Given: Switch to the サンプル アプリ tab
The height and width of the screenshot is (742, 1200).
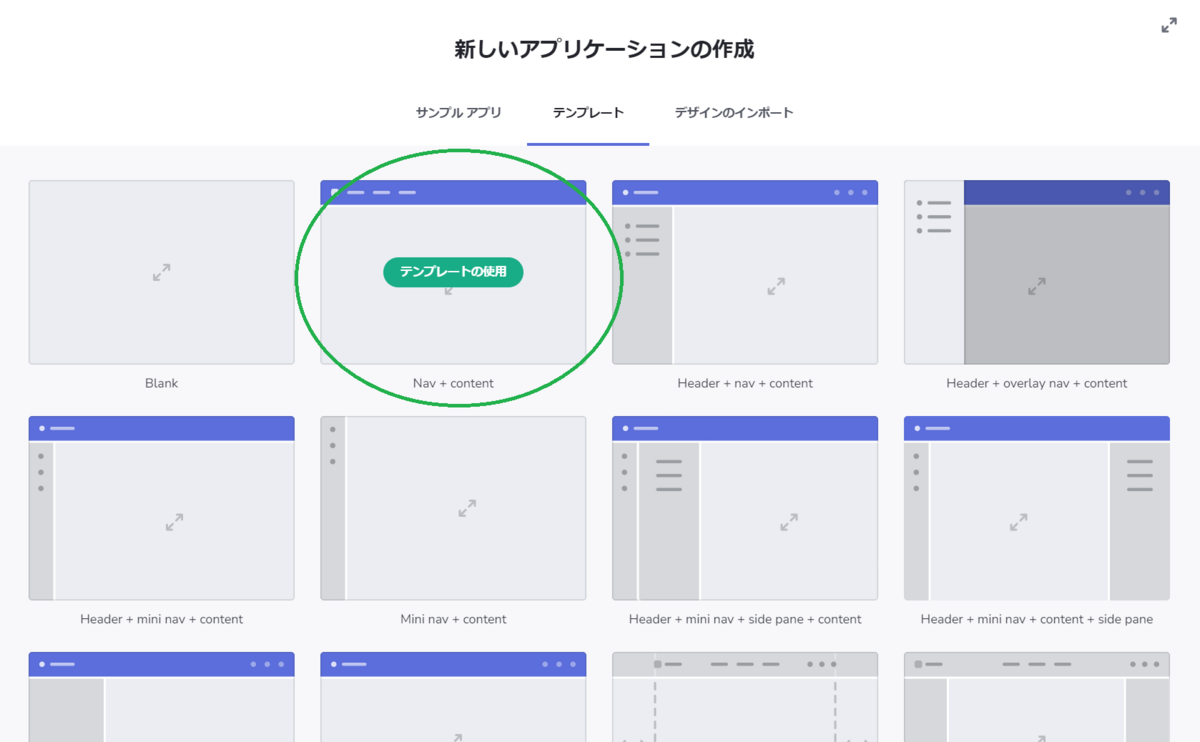Looking at the screenshot, I should click(460, 112).
